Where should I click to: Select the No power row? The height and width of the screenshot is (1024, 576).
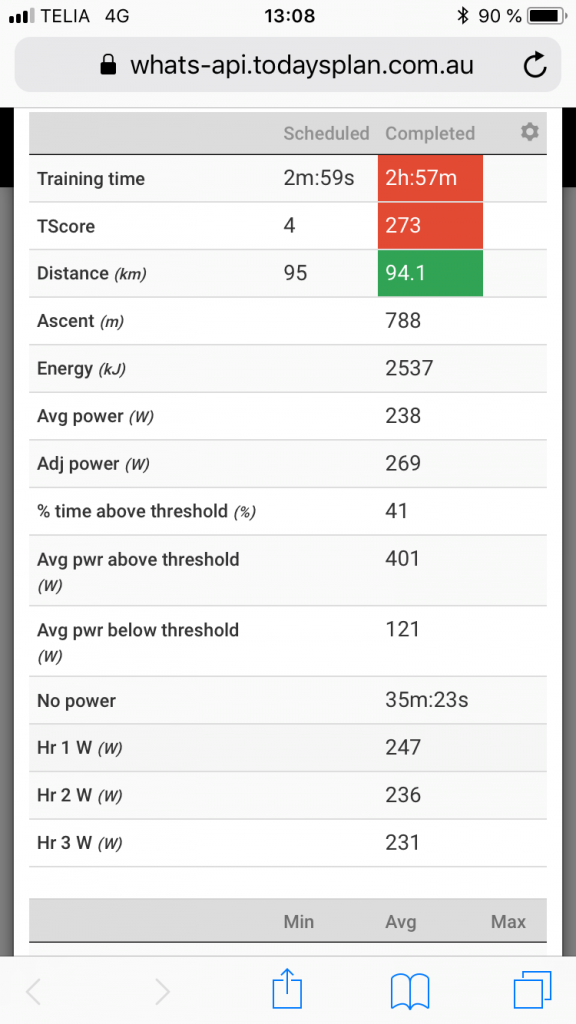[287, 700]
